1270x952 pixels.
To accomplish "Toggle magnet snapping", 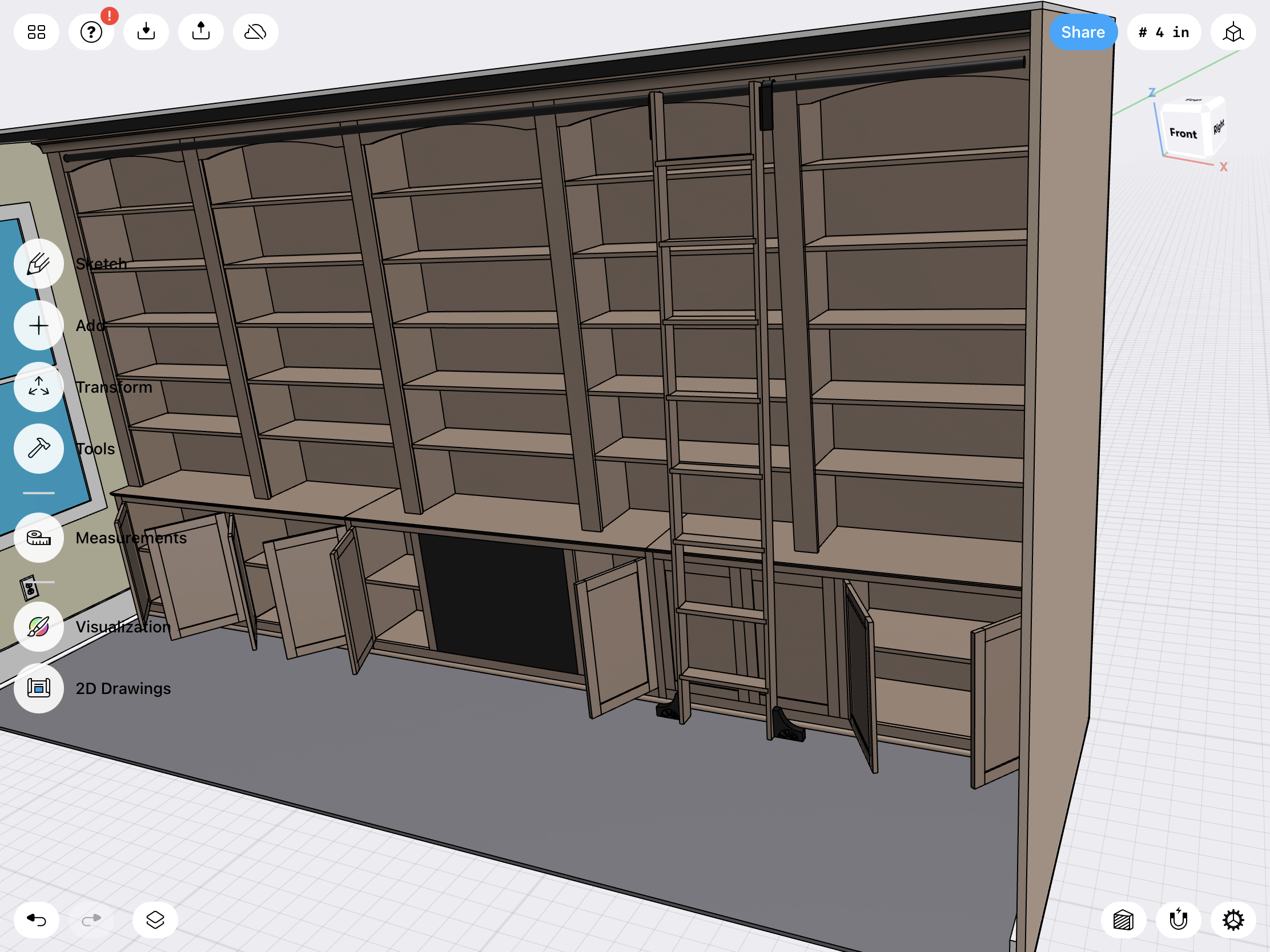I will [x=1178, y=920].
